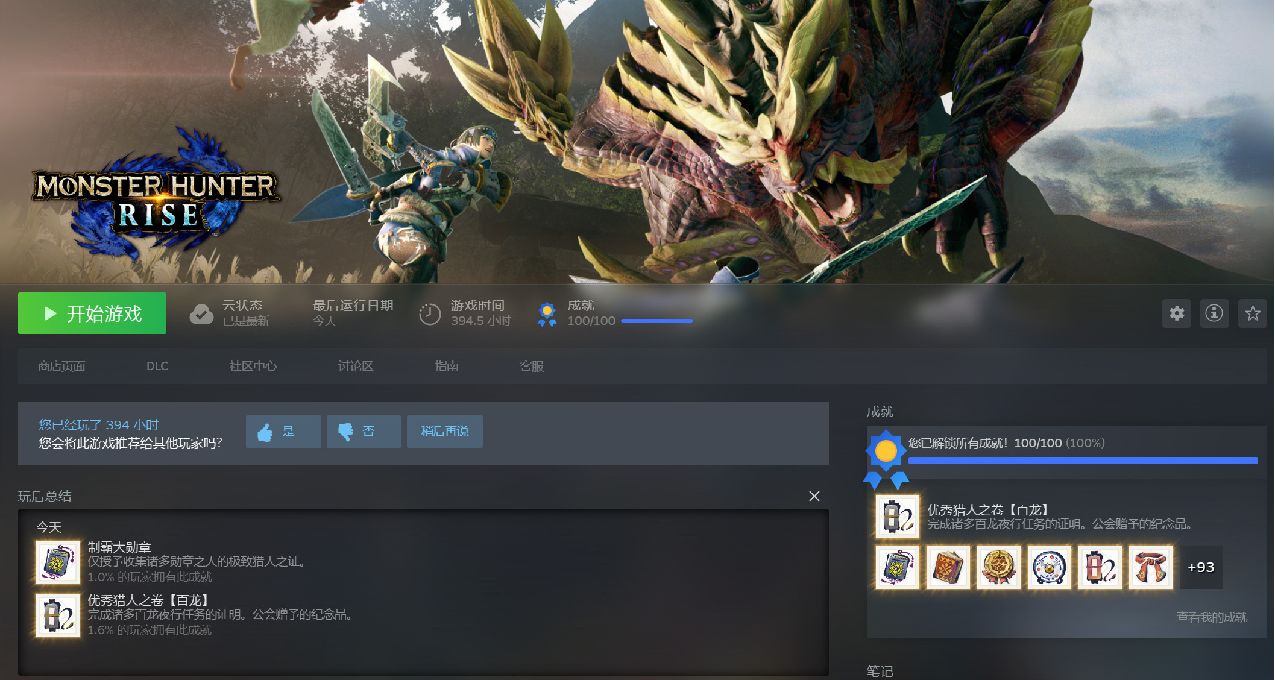Click the 您已经玩了 394 小时 link

tap(99, 425)
